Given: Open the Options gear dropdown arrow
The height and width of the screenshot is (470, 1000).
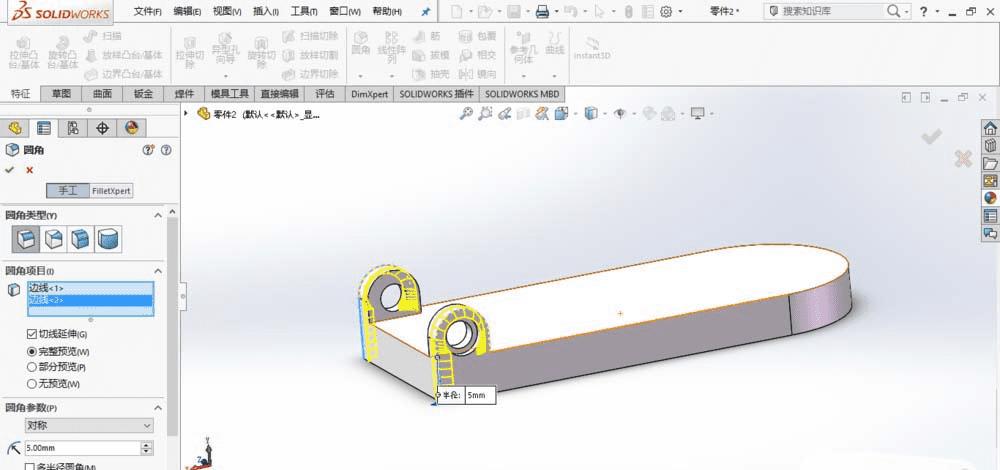Looking at the screenshot, I should 680,11.
